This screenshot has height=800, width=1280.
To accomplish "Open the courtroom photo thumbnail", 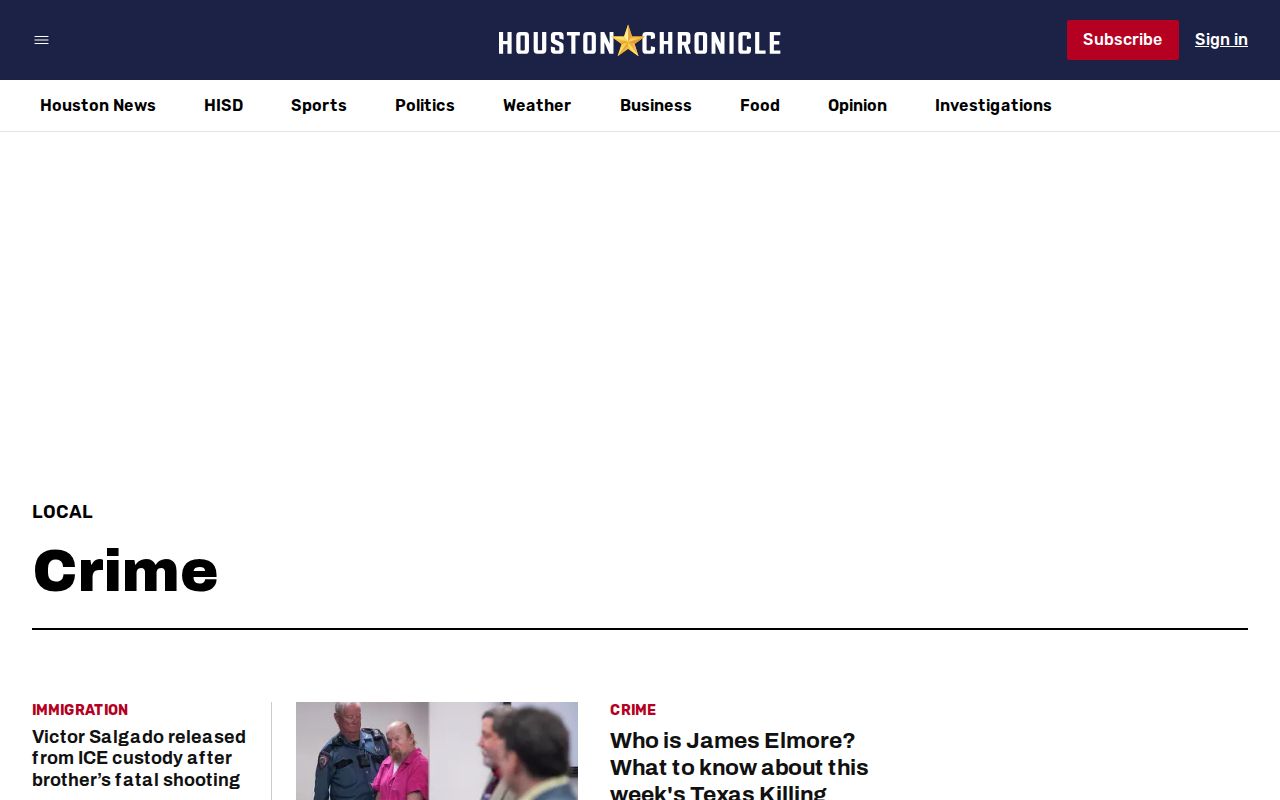I will click(437, 751).
